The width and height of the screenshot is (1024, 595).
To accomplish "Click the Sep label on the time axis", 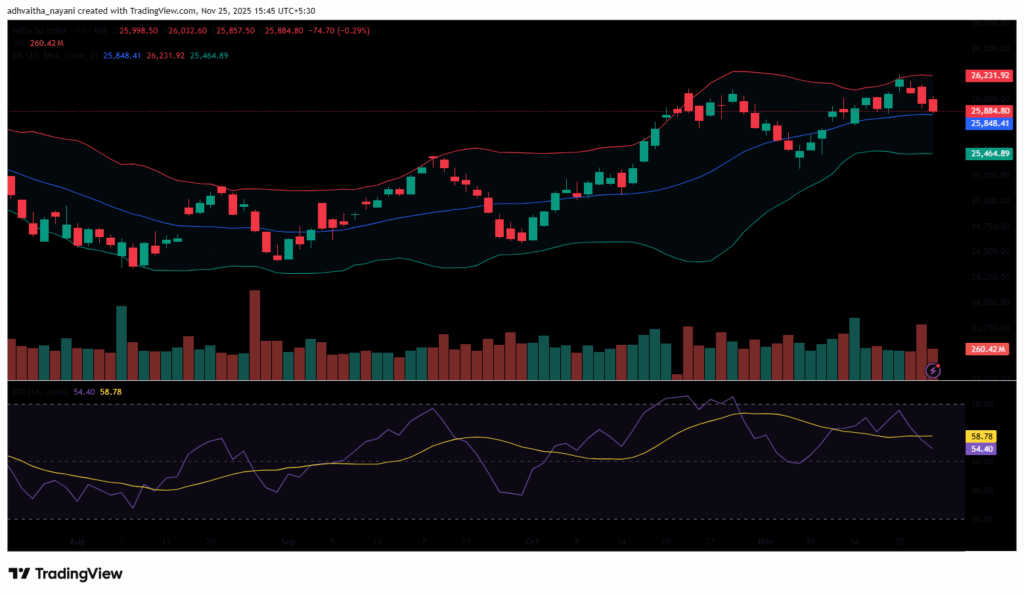I will (288, 540).
